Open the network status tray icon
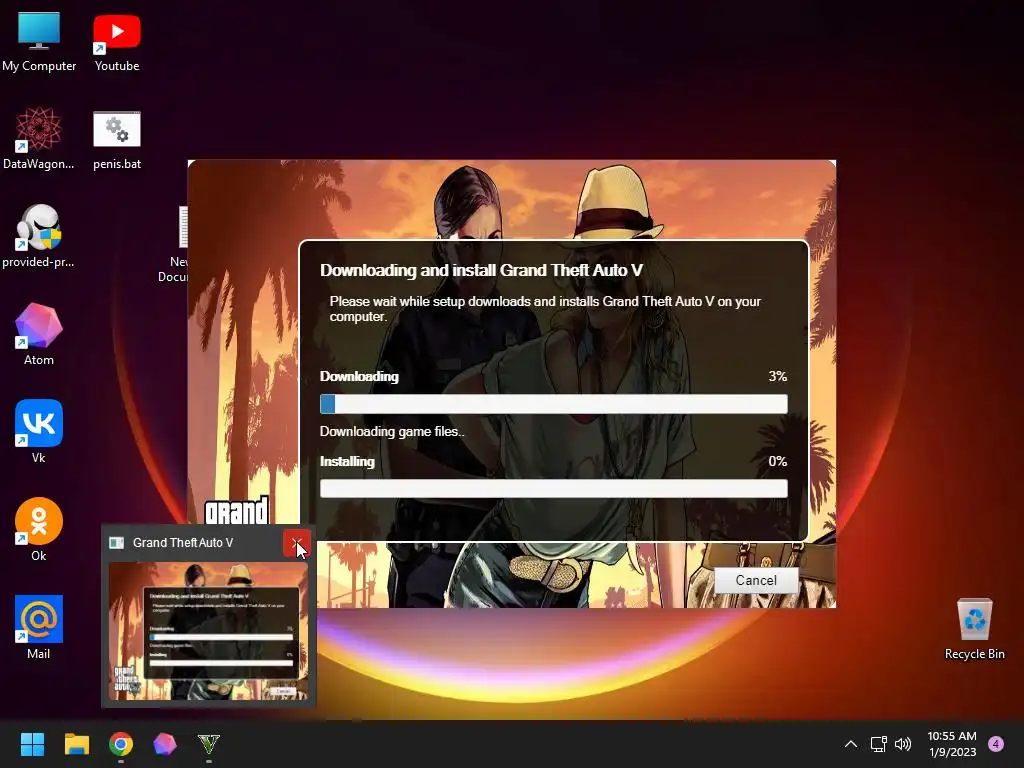Image resolution: width=1024 pixels, height=768 pixels. pos(878,744)
